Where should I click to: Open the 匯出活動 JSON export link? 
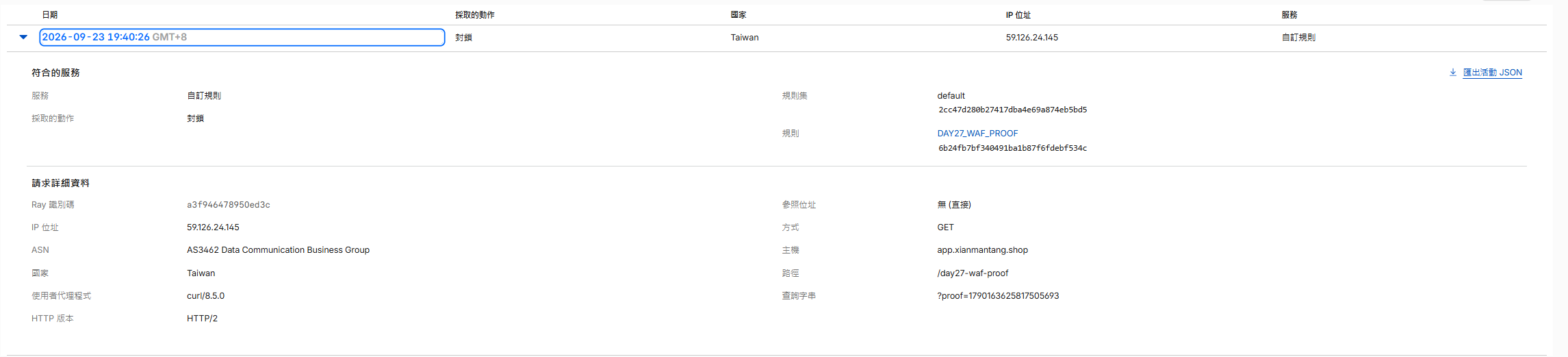(x=1492, y=73)
